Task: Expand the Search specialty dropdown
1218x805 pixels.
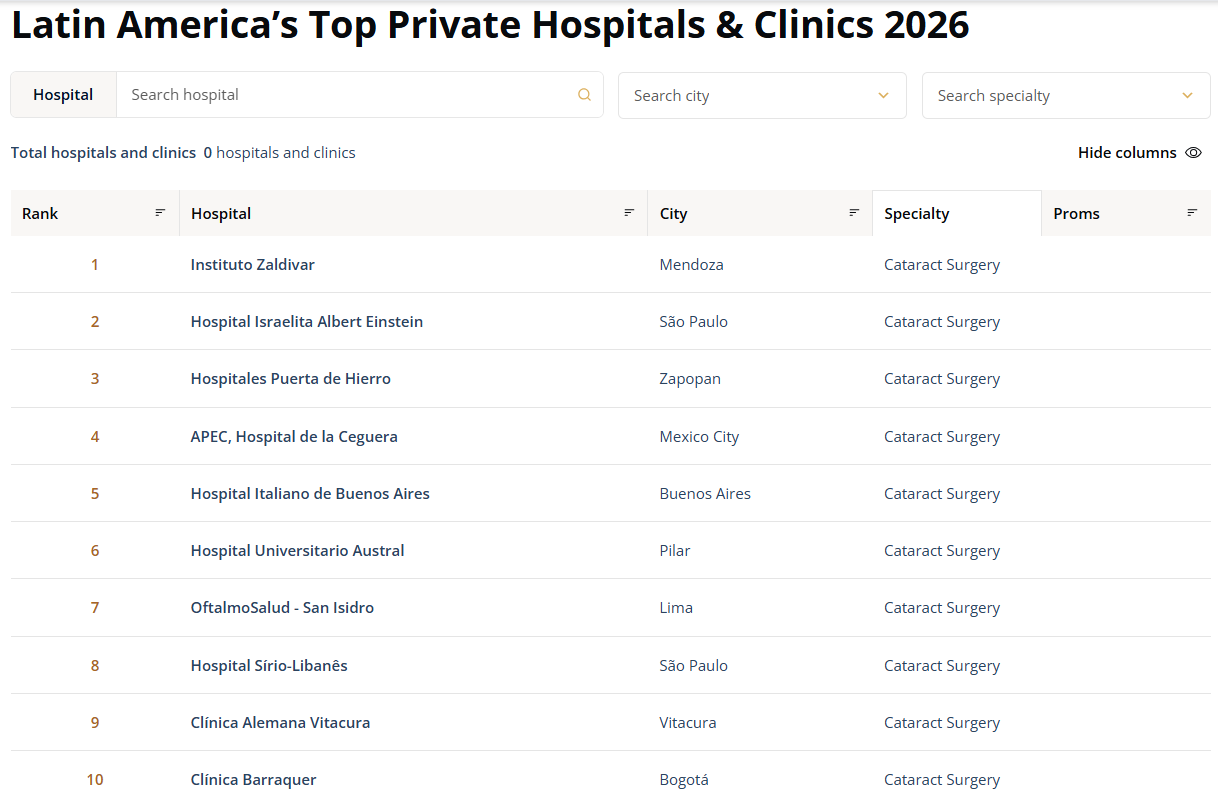Action: pyautogui.click(x=1066, y=96)
